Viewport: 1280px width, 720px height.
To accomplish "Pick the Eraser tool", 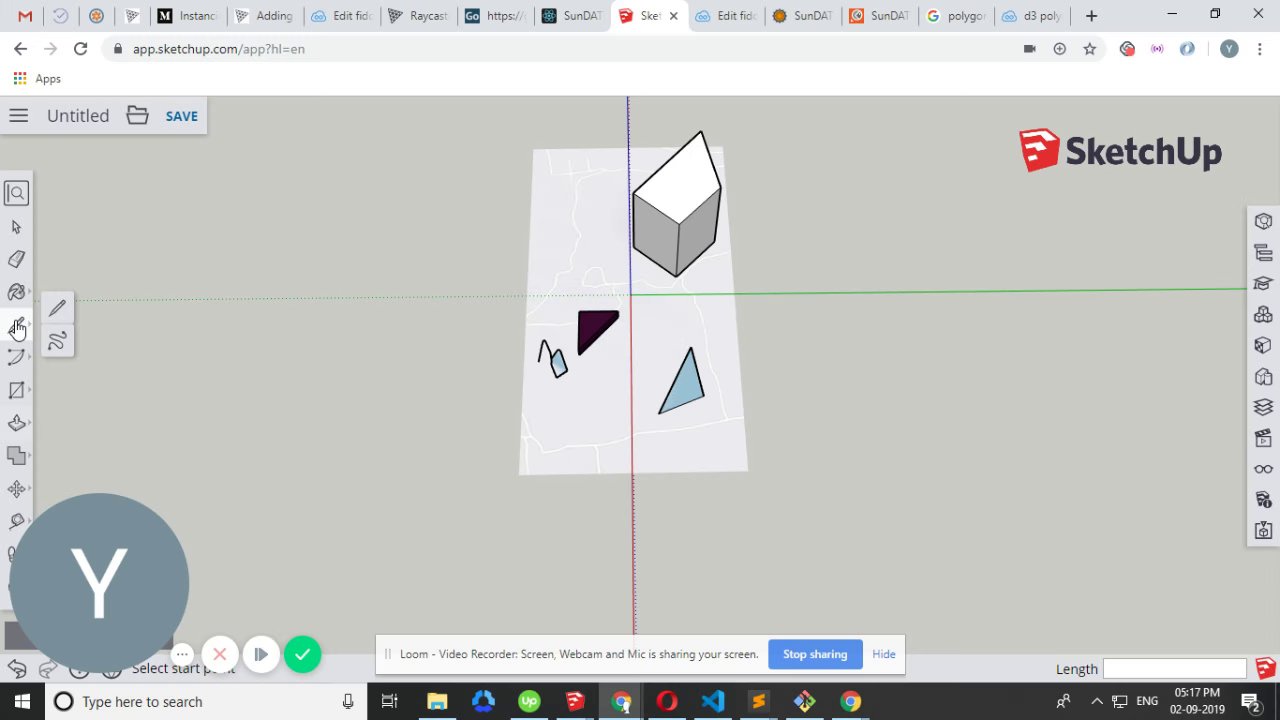I will [16, 260].
